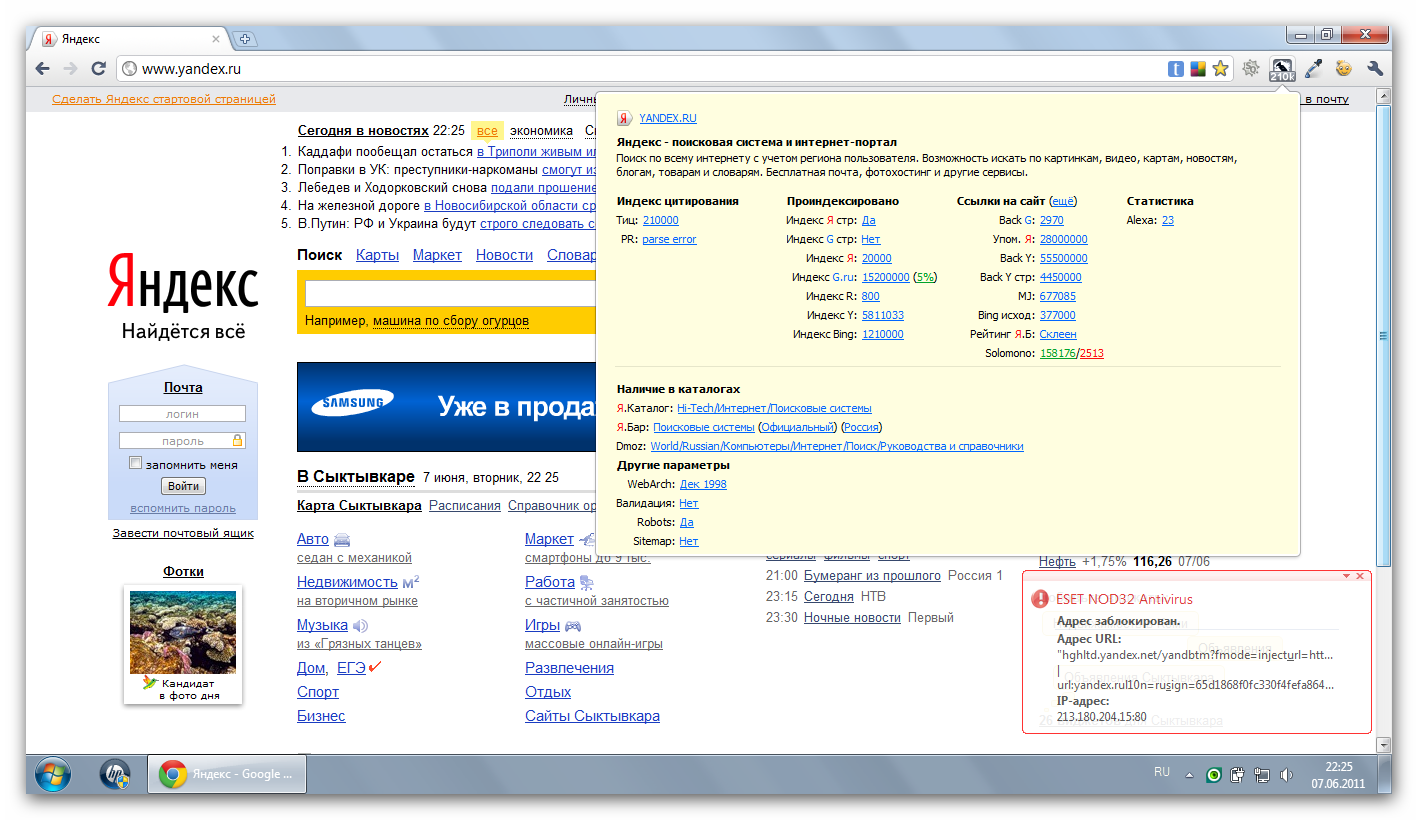
Task: Click the Работа icon beside the link
Action: point(587,582)
